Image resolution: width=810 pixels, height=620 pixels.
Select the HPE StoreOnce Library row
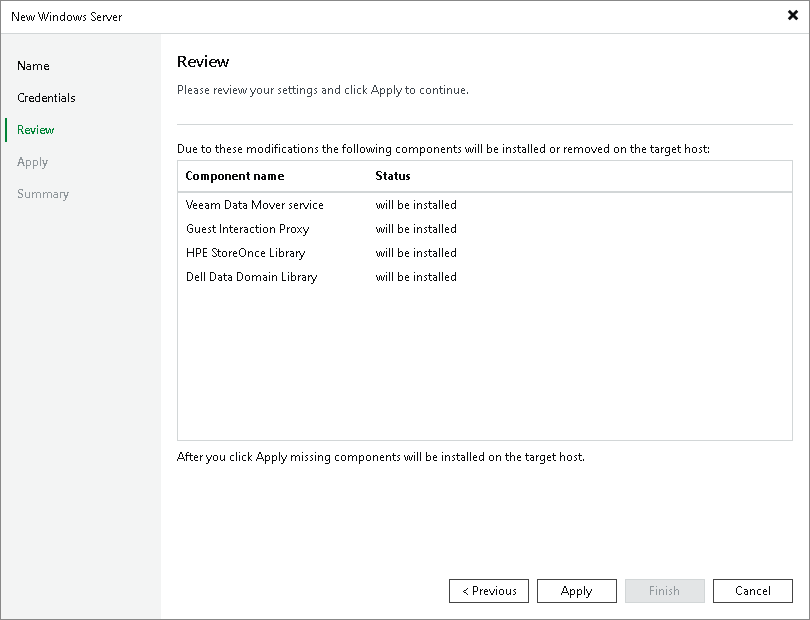pyautogui.click(x=485, y=253)
